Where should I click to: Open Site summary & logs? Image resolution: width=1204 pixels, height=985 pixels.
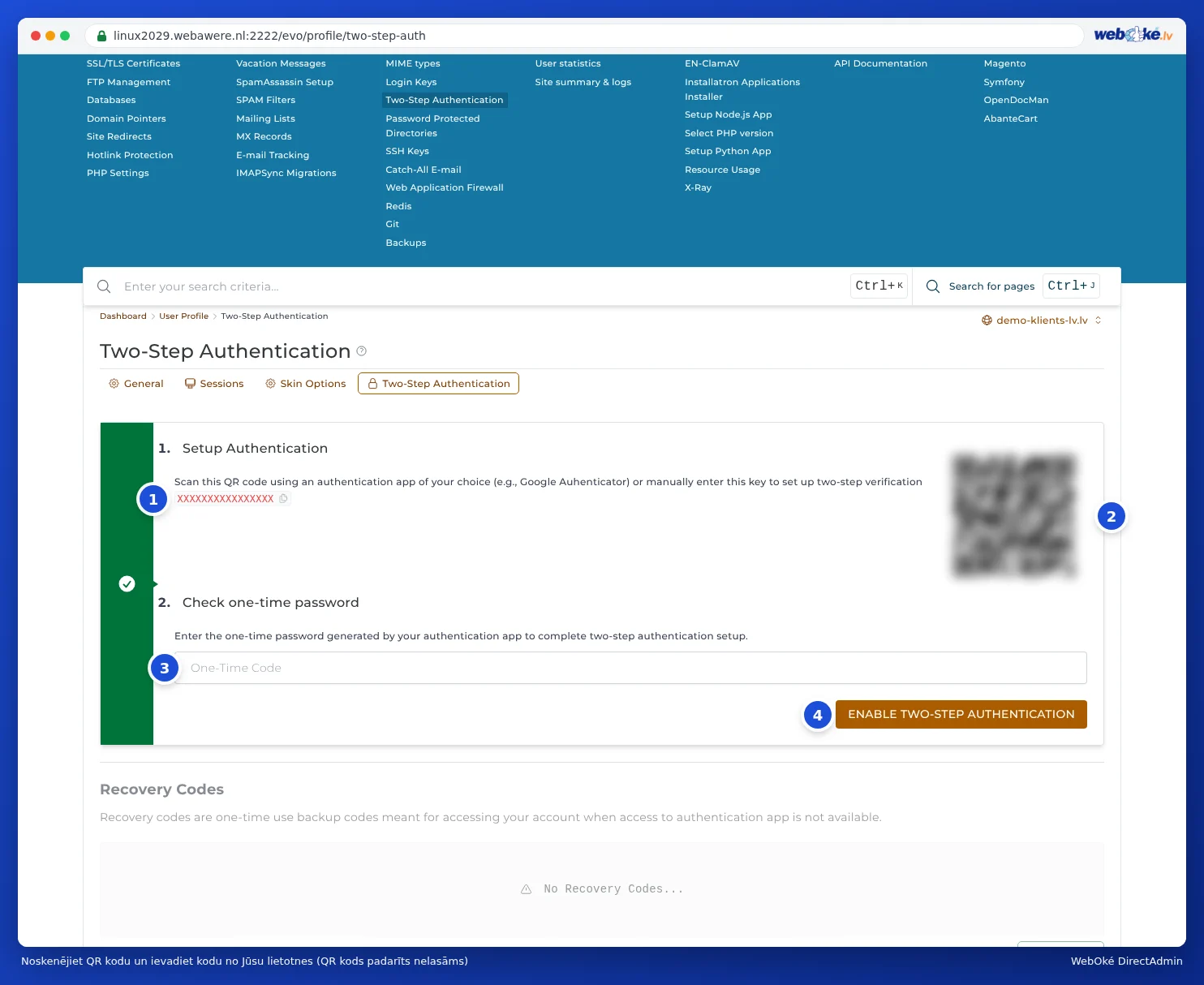pos(583,82)
